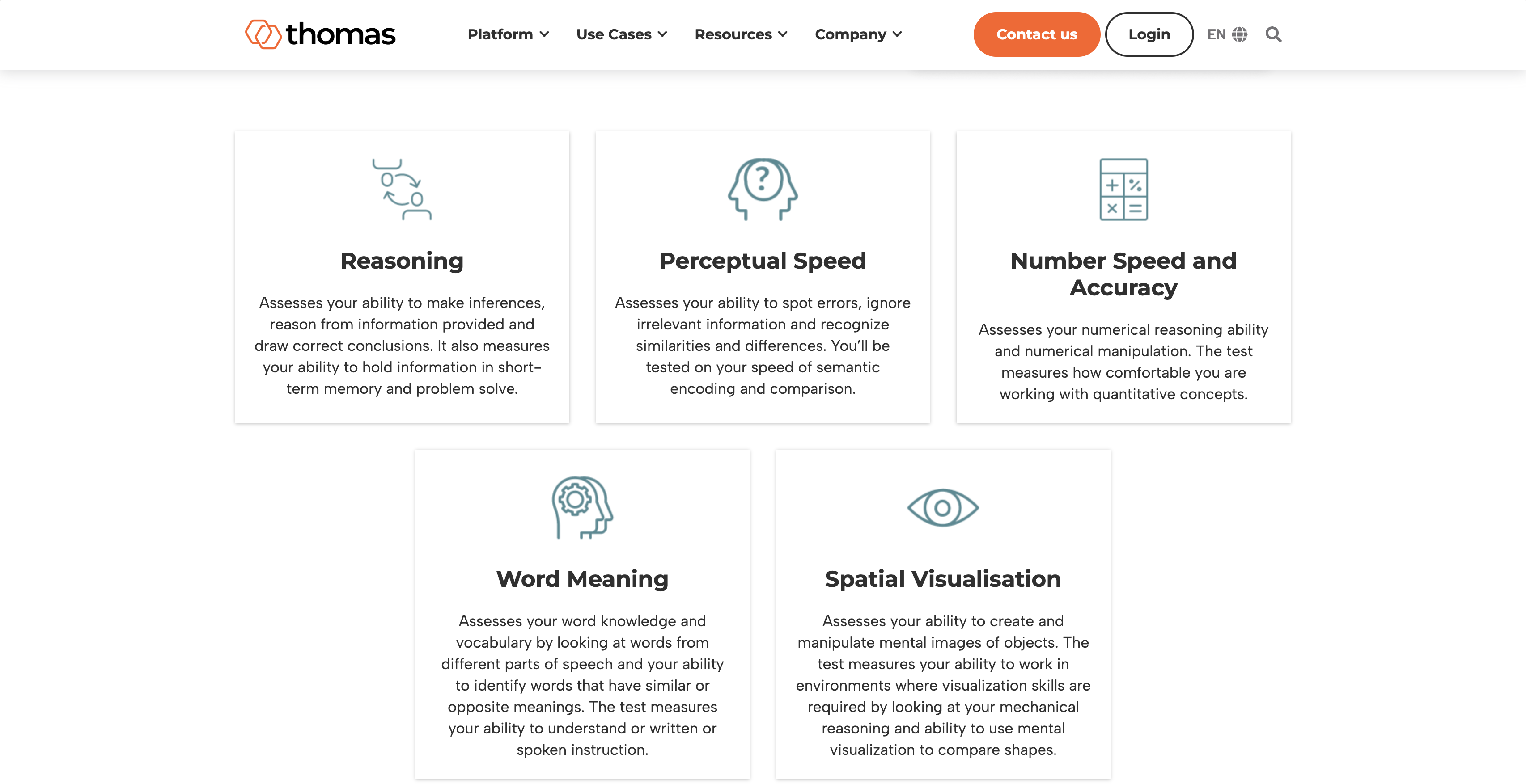Switch language via EN selector
Viewport: 1526px width, 784px height.
(1228, 34)
